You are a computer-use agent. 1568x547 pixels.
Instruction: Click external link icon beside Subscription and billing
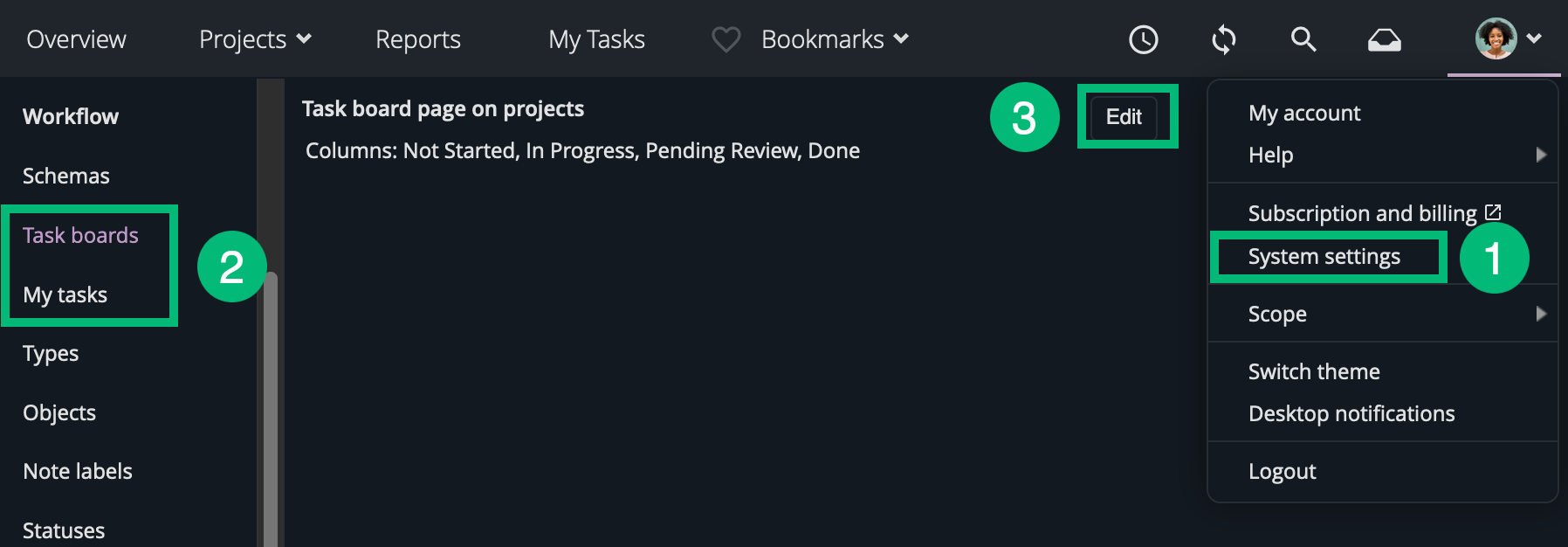[x=1493, y=212]
